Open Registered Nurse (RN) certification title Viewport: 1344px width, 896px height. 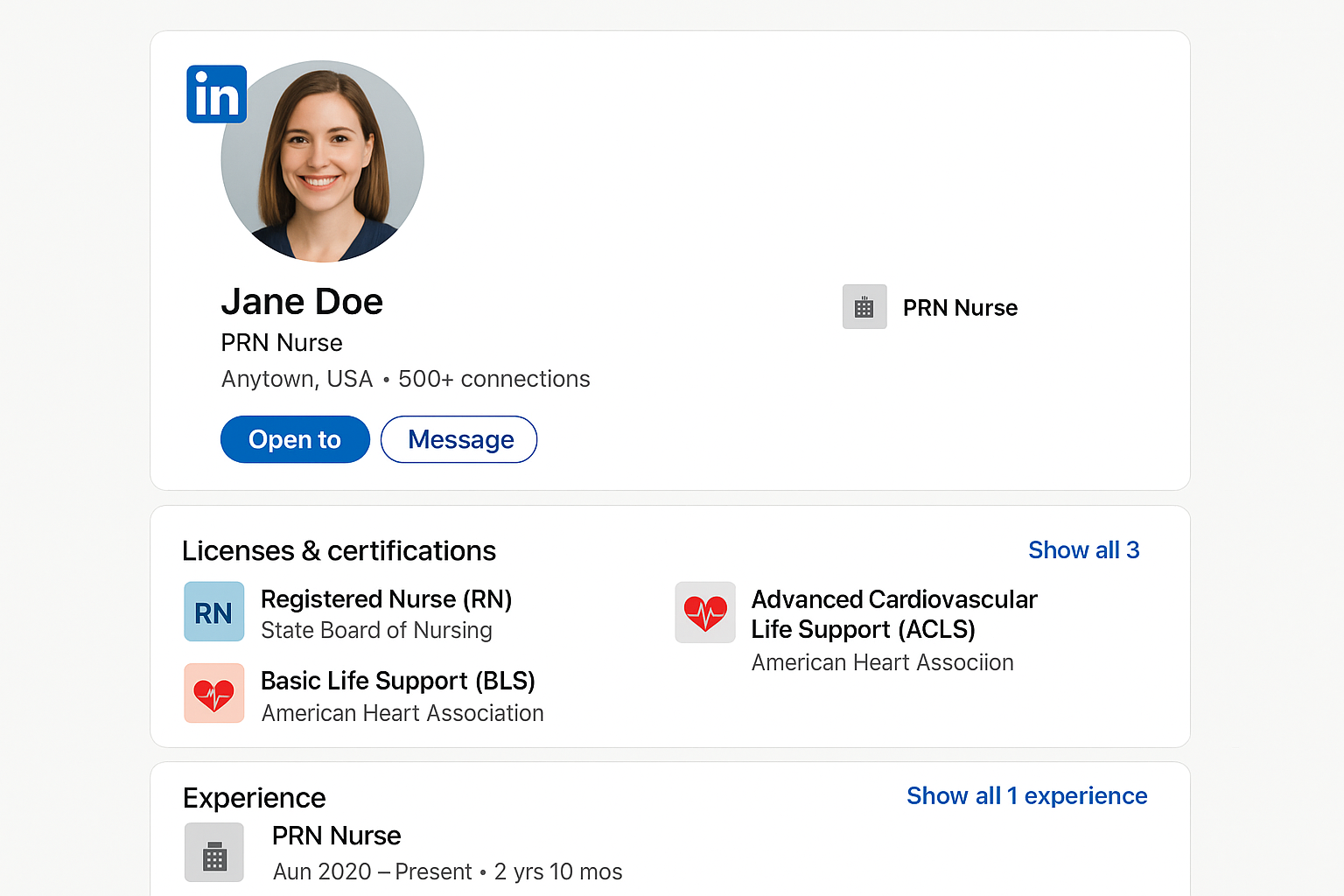(387, 599)
